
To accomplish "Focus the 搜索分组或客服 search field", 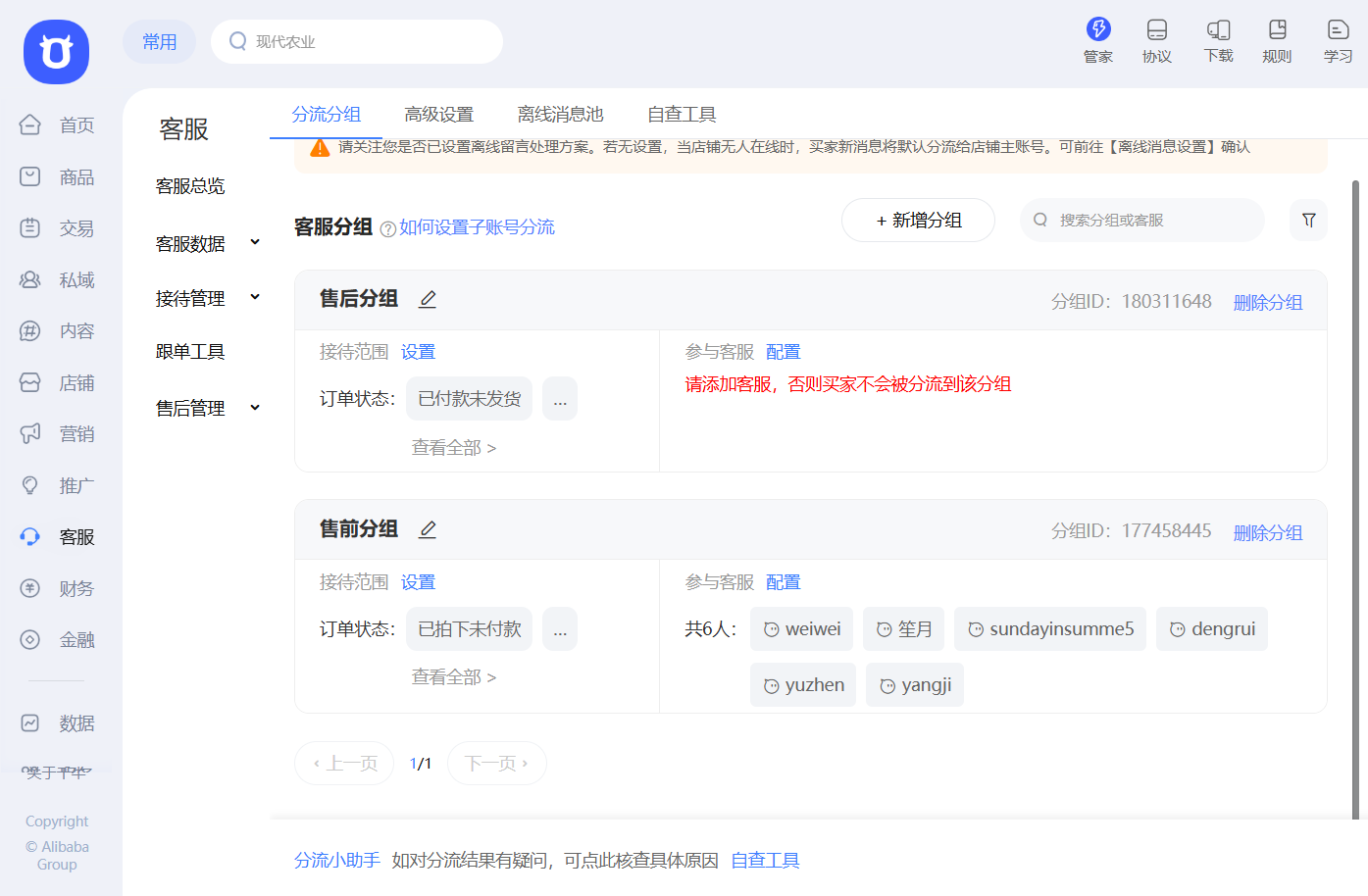I will (x=1142, y=221).
